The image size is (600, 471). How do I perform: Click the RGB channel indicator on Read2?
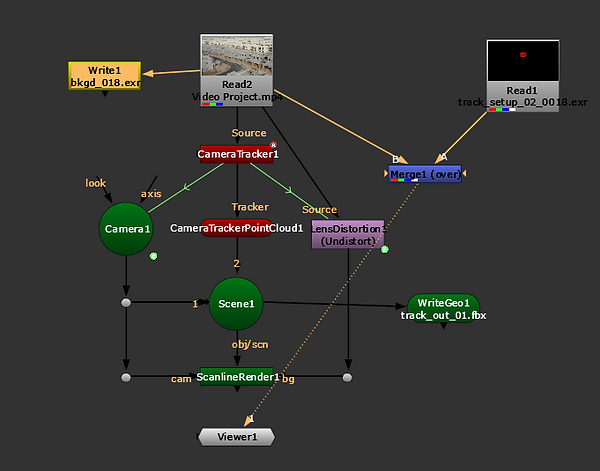point(213,104)
